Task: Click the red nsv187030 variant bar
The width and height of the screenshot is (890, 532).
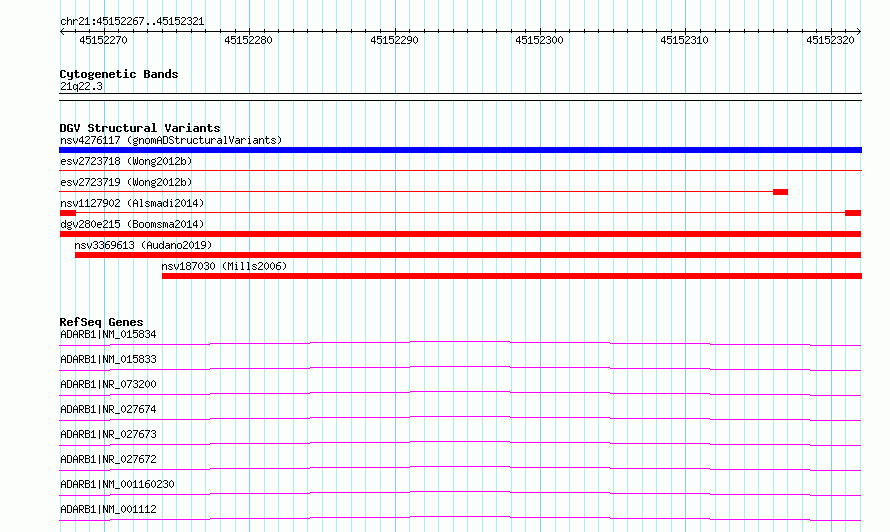Action: [512, 276]
